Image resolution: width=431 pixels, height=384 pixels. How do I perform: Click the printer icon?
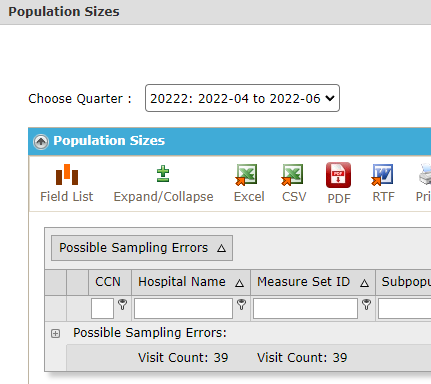[425, 174]
